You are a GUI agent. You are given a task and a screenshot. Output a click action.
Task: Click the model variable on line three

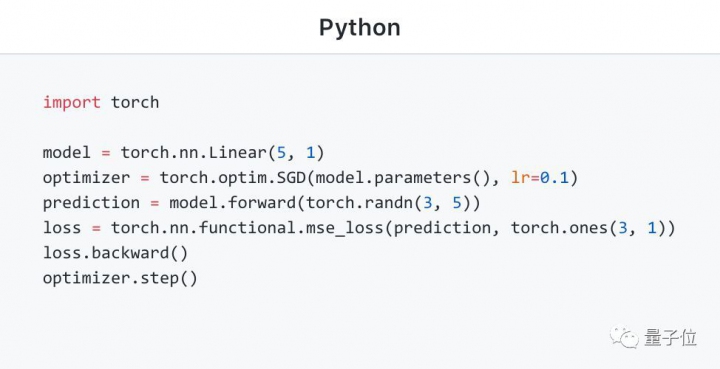point(67,152)
